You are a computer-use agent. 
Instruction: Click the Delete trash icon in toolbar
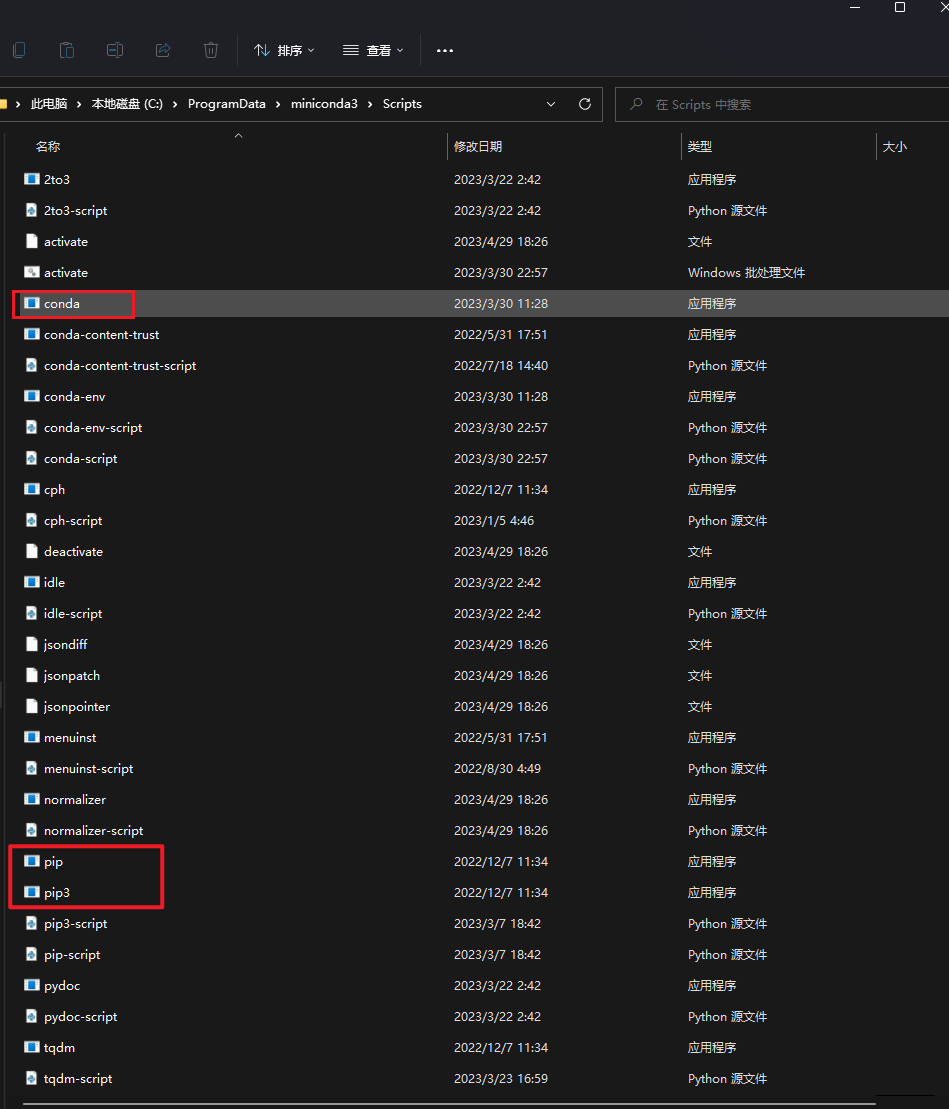click(211, 50)
